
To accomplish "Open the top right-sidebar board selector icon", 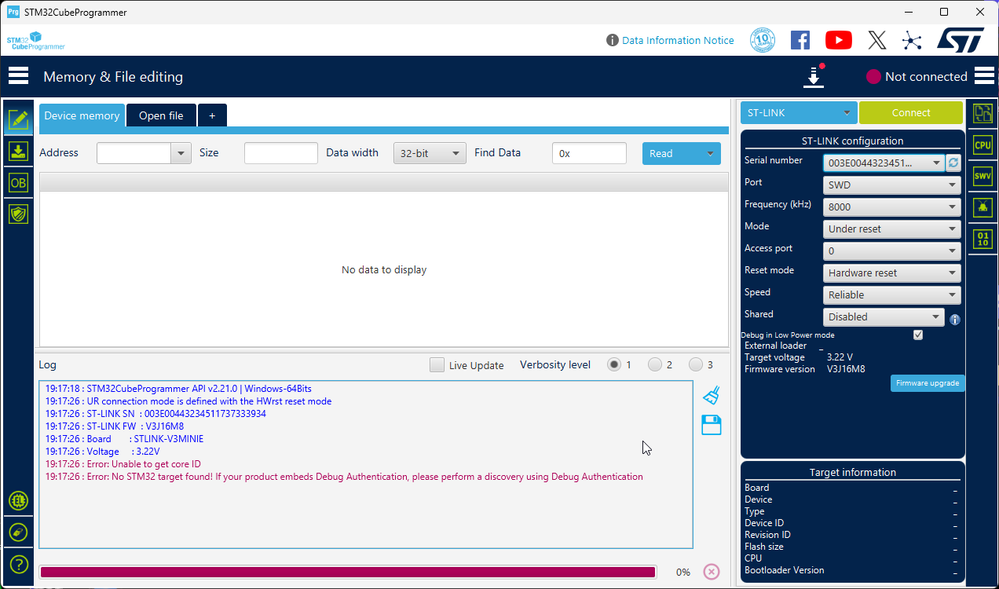I will click(982, 113).
